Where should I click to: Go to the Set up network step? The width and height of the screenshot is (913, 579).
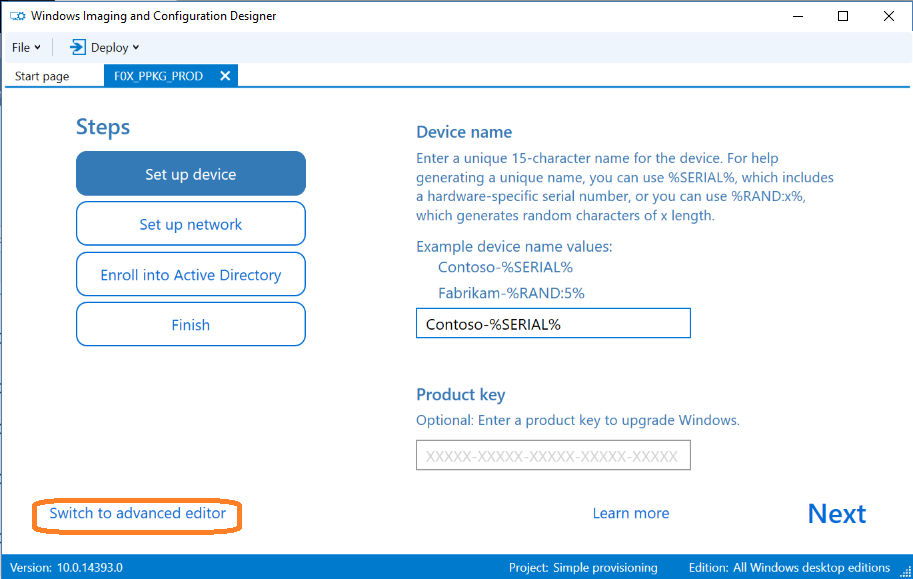[190, 224]
